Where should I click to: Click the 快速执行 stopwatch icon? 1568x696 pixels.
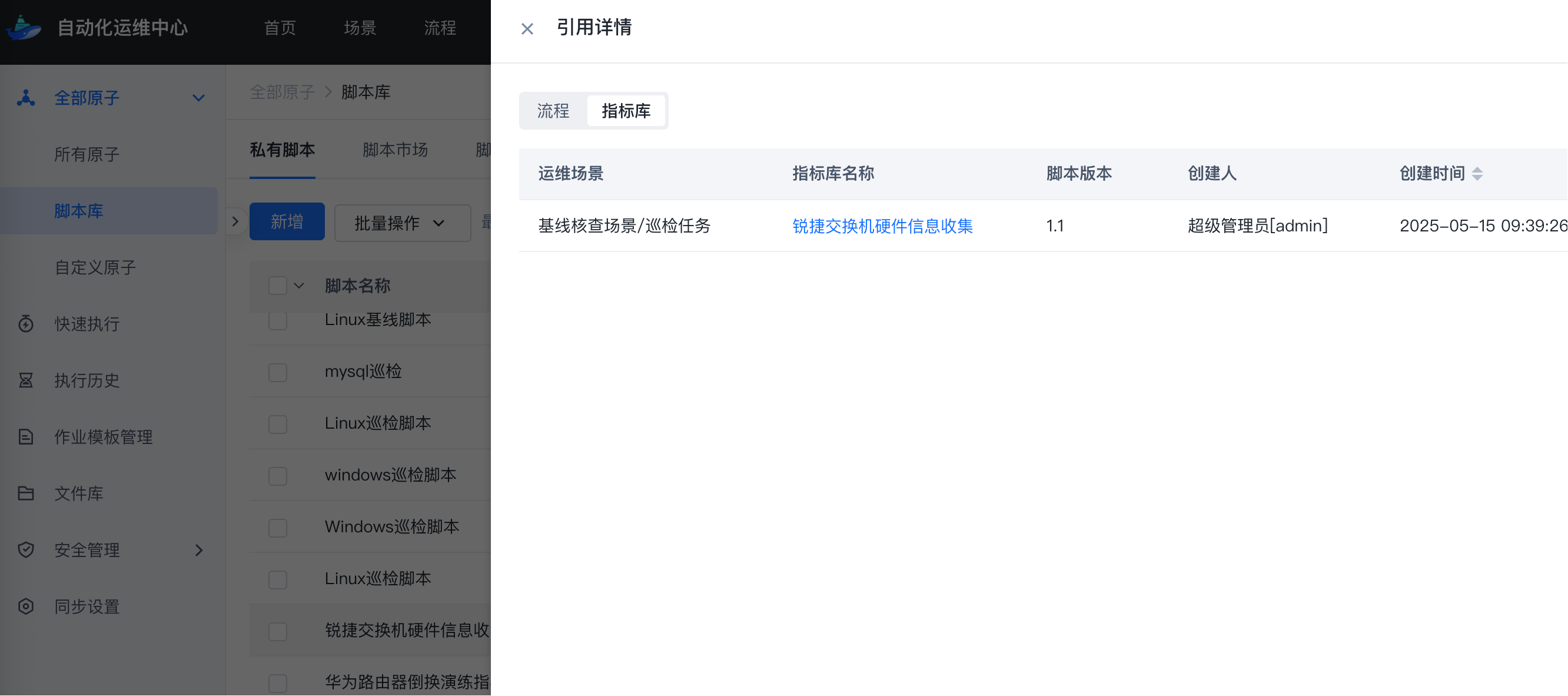pyautogui.click(x=25, y=324)
